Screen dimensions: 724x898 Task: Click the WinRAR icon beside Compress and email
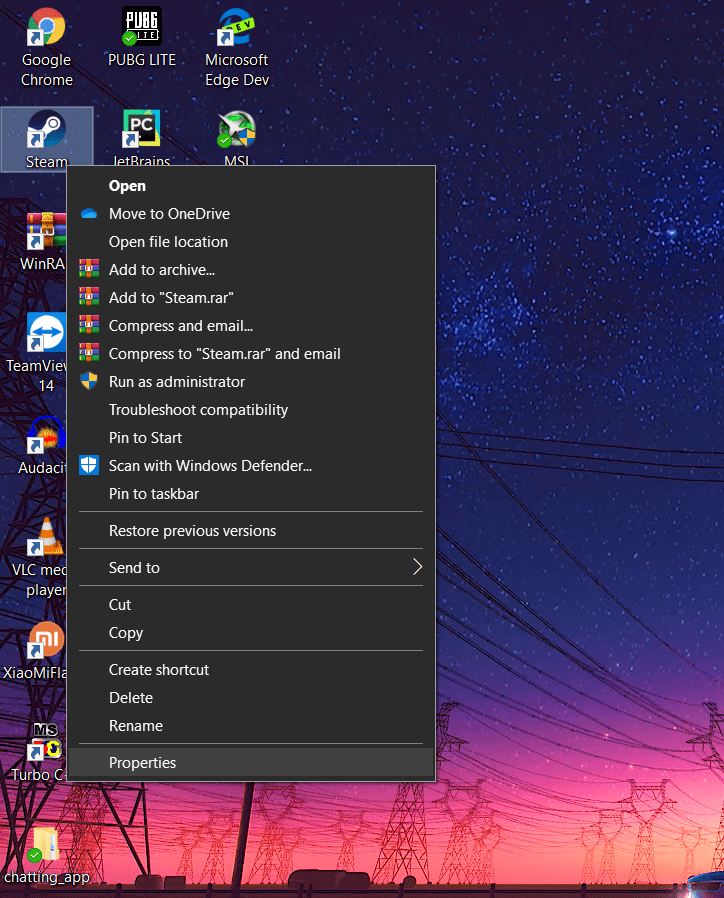[x=89, y=325]
